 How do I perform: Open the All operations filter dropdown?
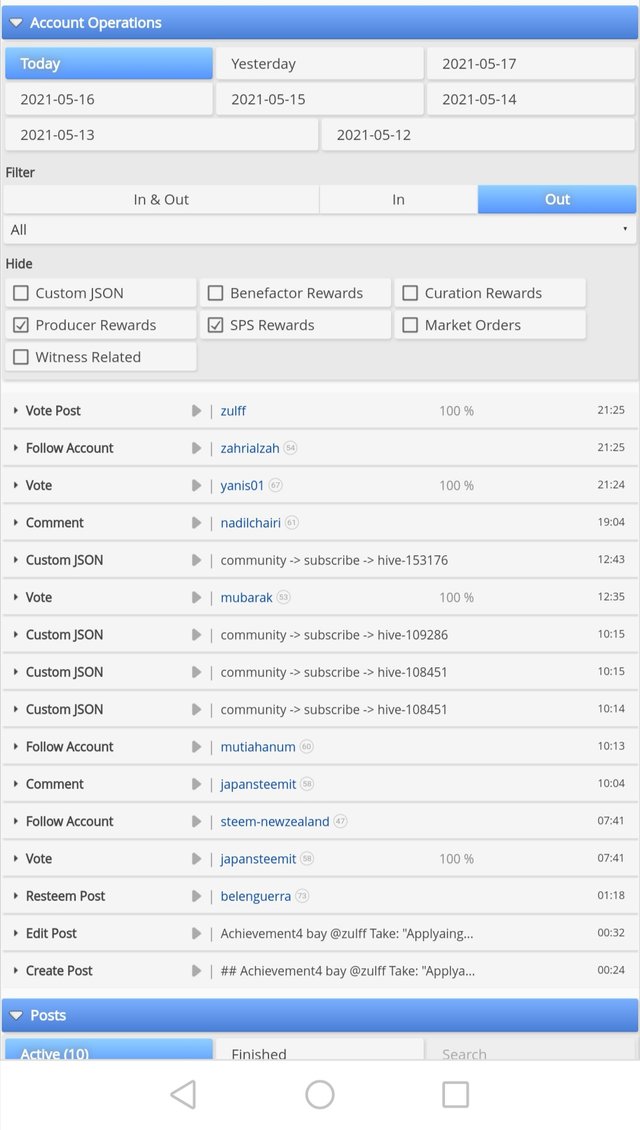tap(320, 230)
